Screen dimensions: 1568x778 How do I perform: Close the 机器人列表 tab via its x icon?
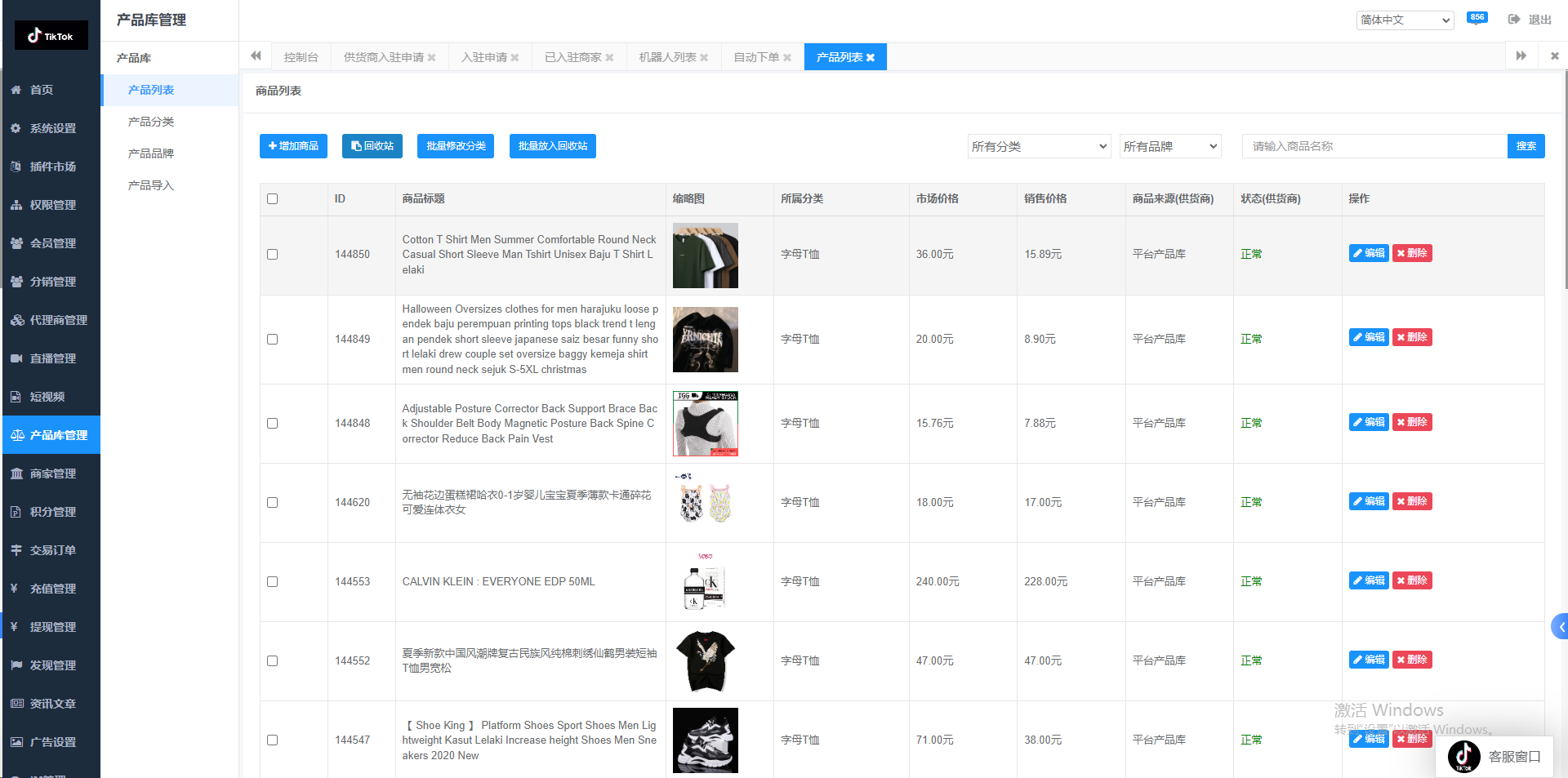click(704, 57)
